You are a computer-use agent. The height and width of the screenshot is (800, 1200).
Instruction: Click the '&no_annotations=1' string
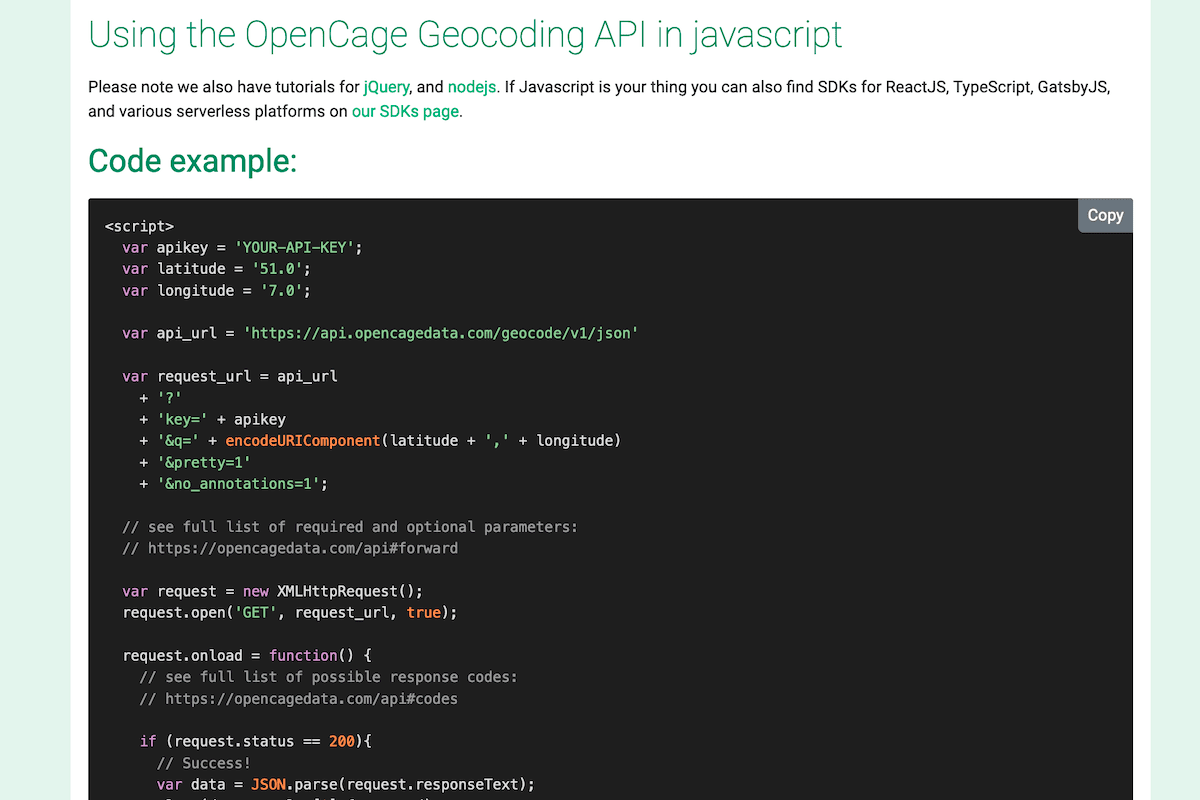[238, 483]
